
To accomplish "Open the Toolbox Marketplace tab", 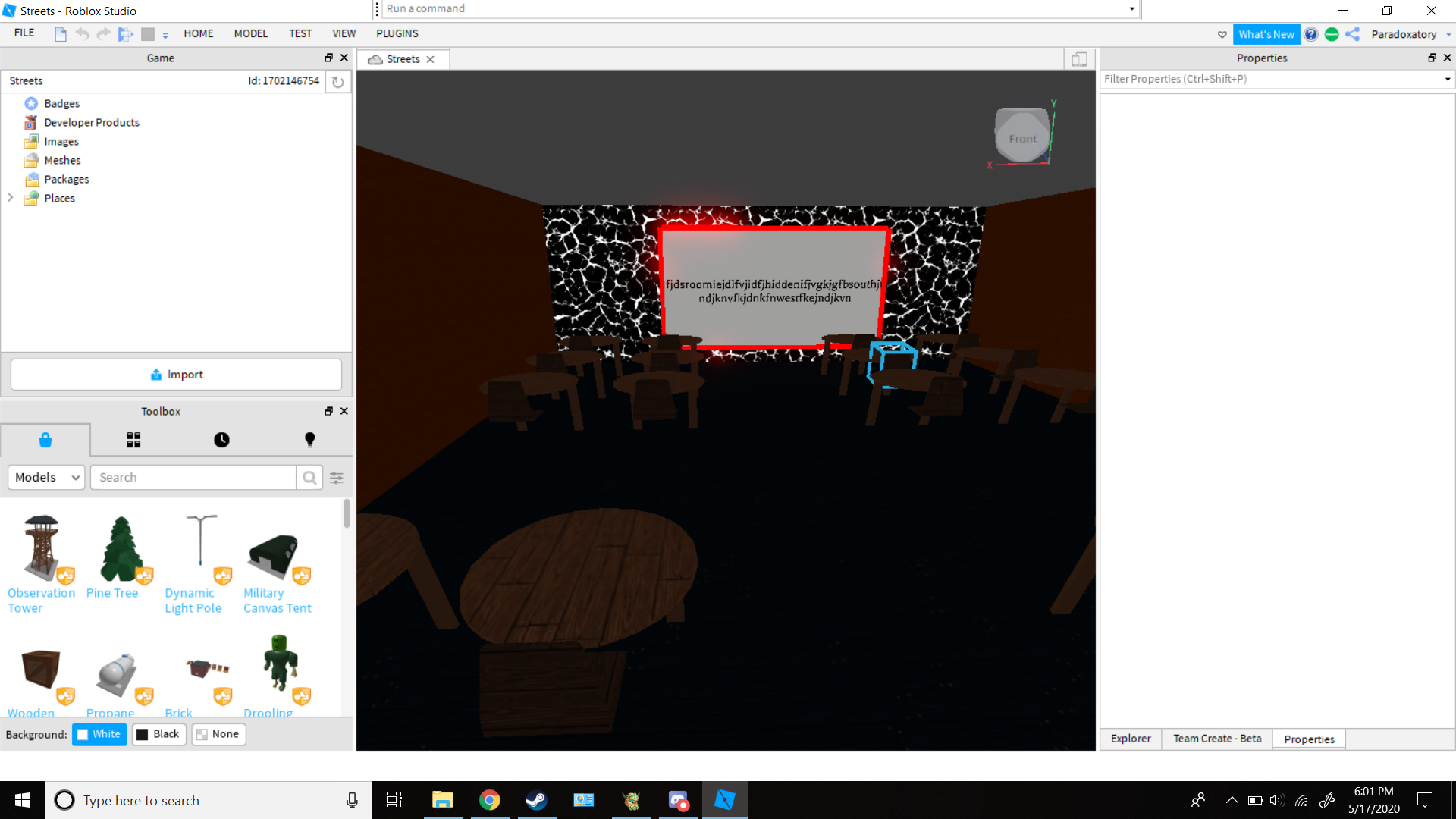I will coord(45,440).
